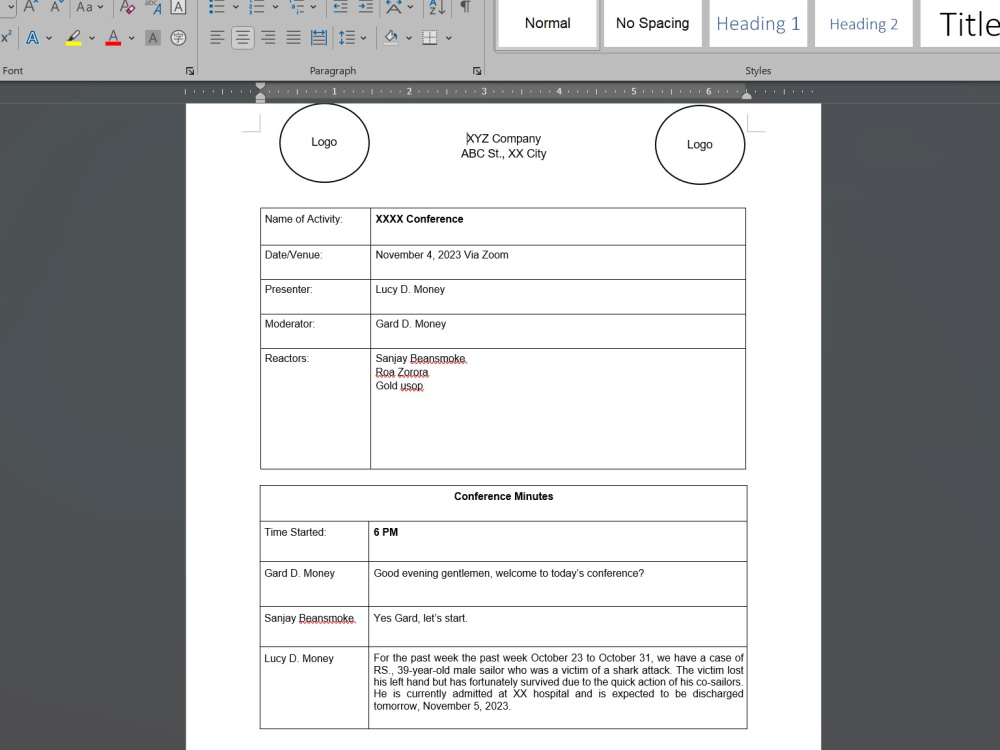
Task: Justify the paragraph text
Action: click(x=293, y=38)
